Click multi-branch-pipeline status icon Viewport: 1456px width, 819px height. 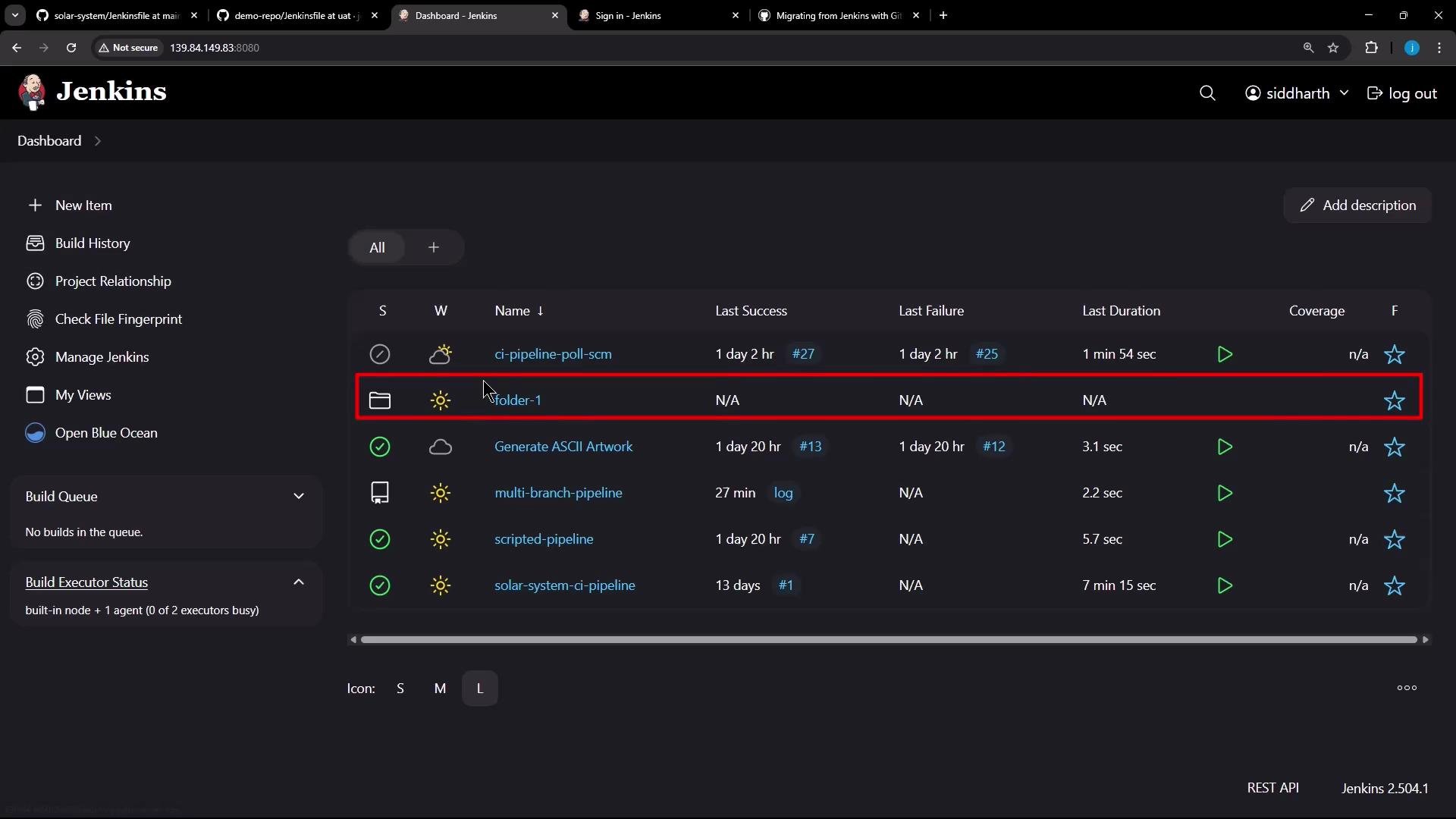point(380,493)
